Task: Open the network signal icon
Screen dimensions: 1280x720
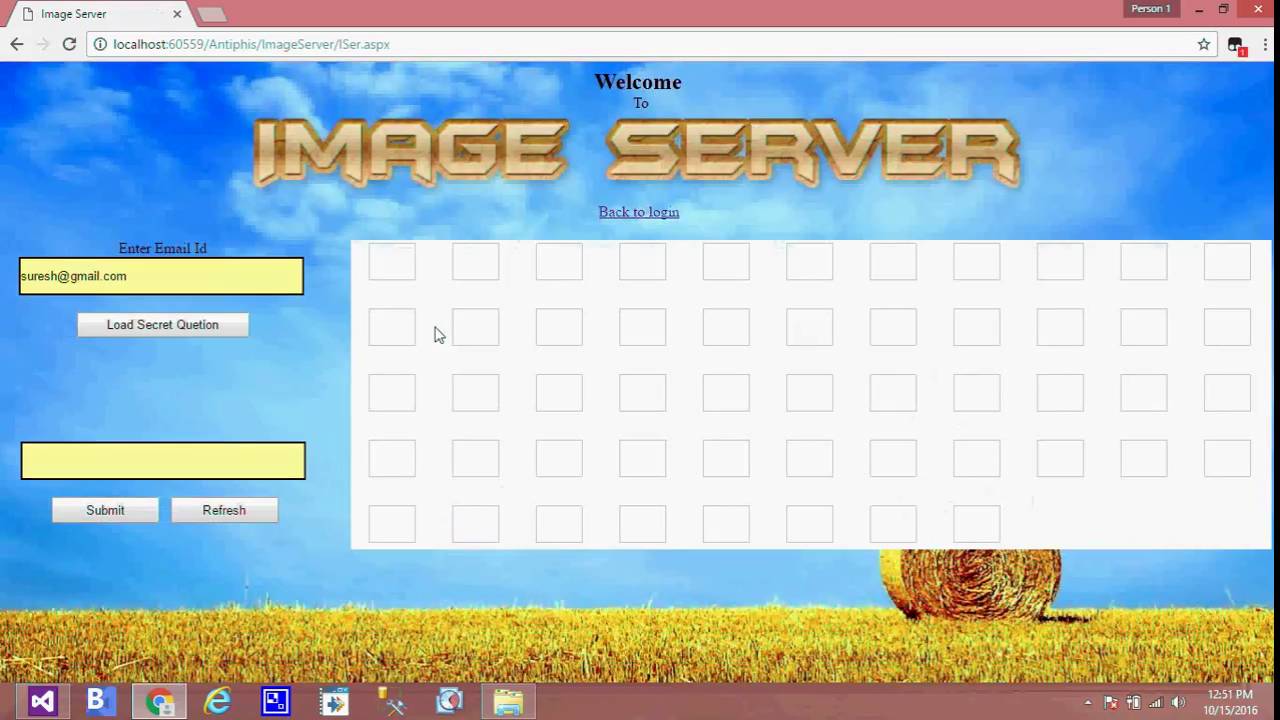Action: pyautogui.click(x=1156, y=702)
